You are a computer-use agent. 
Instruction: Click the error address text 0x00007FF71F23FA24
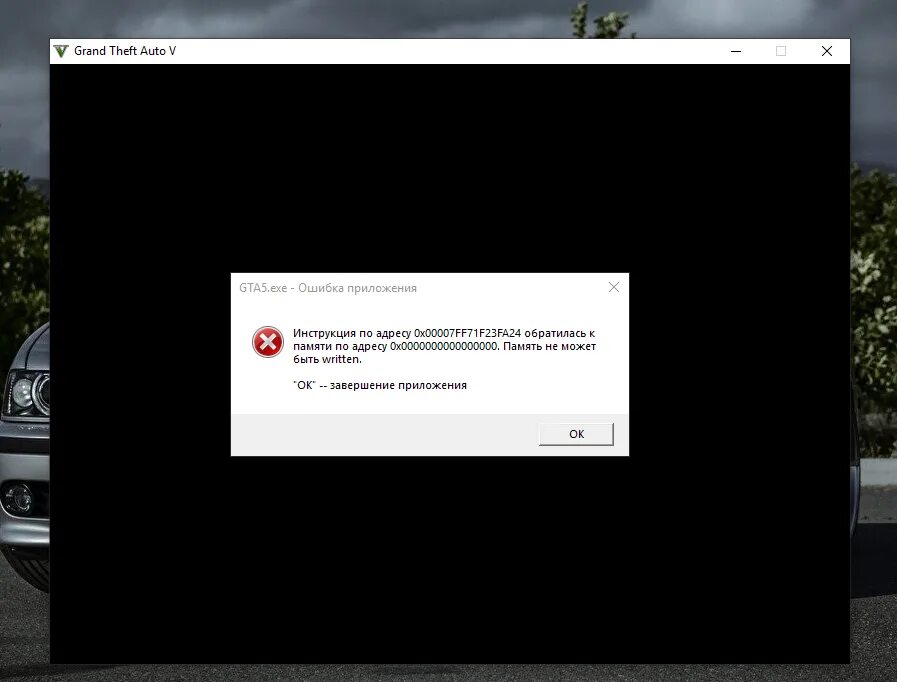tap(467, 333)
